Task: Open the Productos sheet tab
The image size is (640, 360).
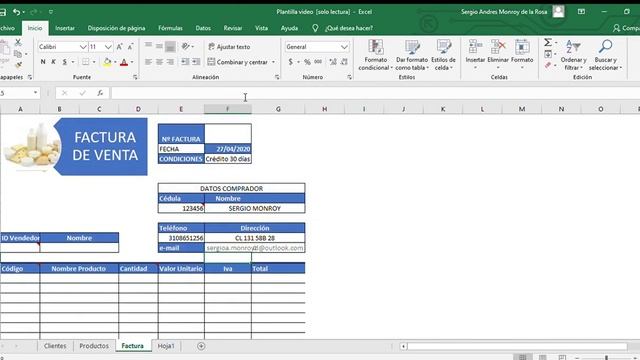Action: 94,346
